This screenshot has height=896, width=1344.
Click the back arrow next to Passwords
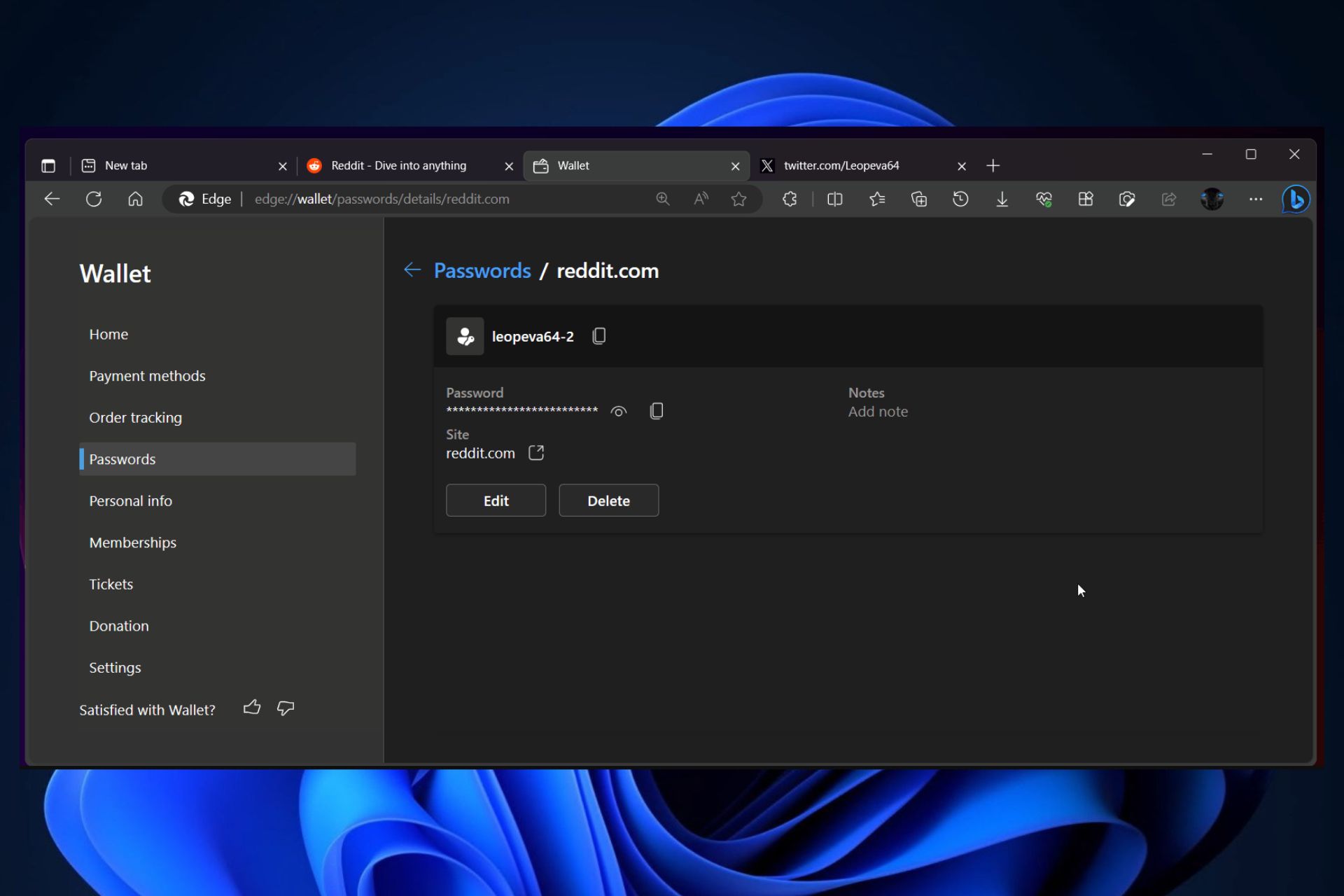click(x=412, y=269)
